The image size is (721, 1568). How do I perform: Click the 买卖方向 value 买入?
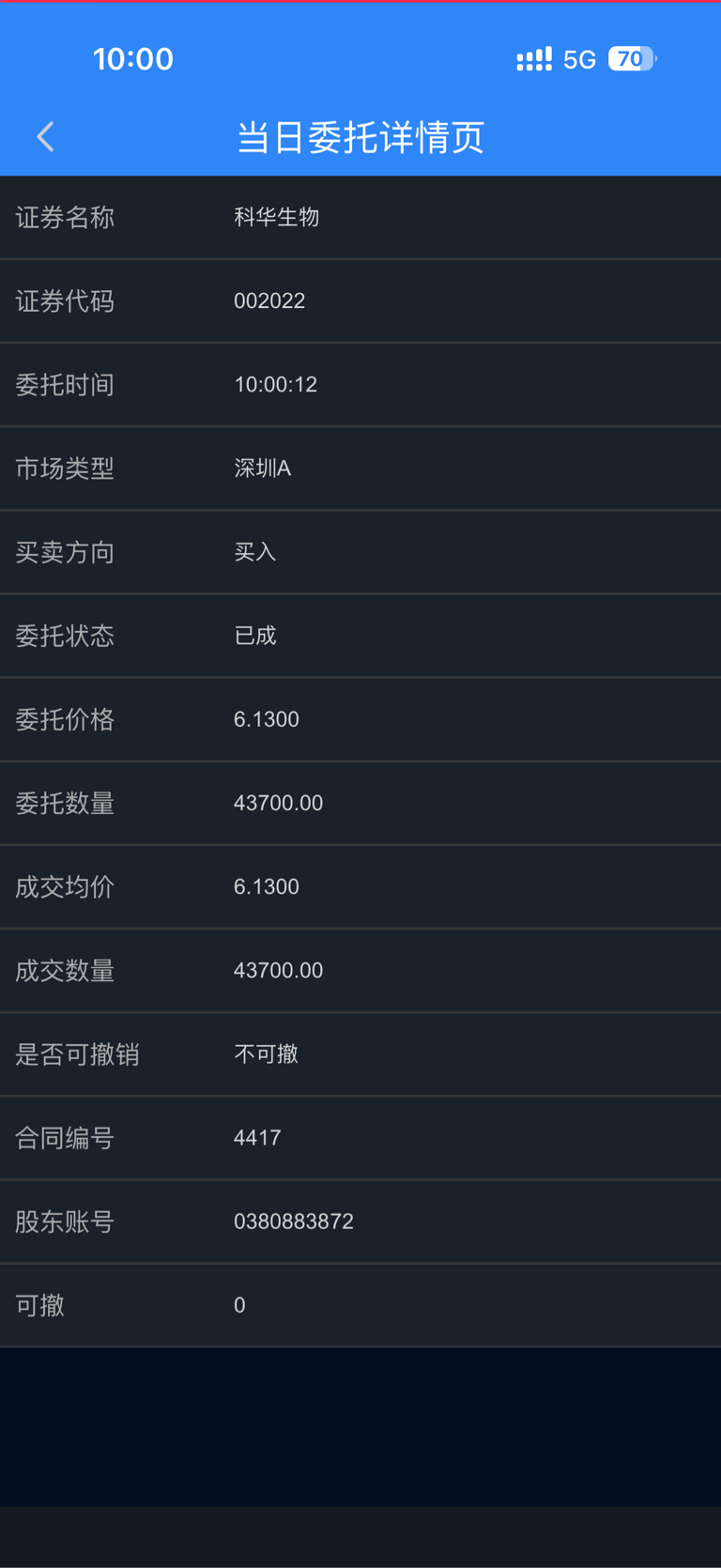coord(254,551)
